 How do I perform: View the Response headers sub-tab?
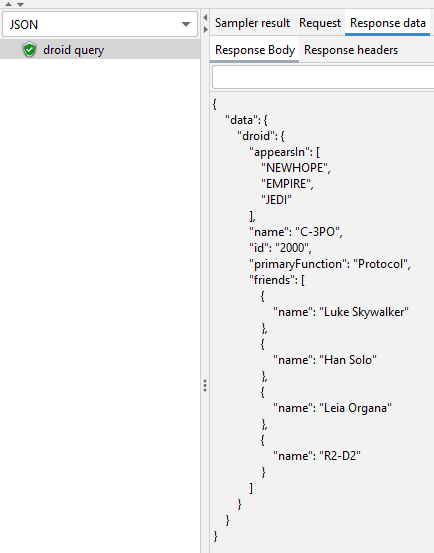pyautogui.click(x=351, y=50)
